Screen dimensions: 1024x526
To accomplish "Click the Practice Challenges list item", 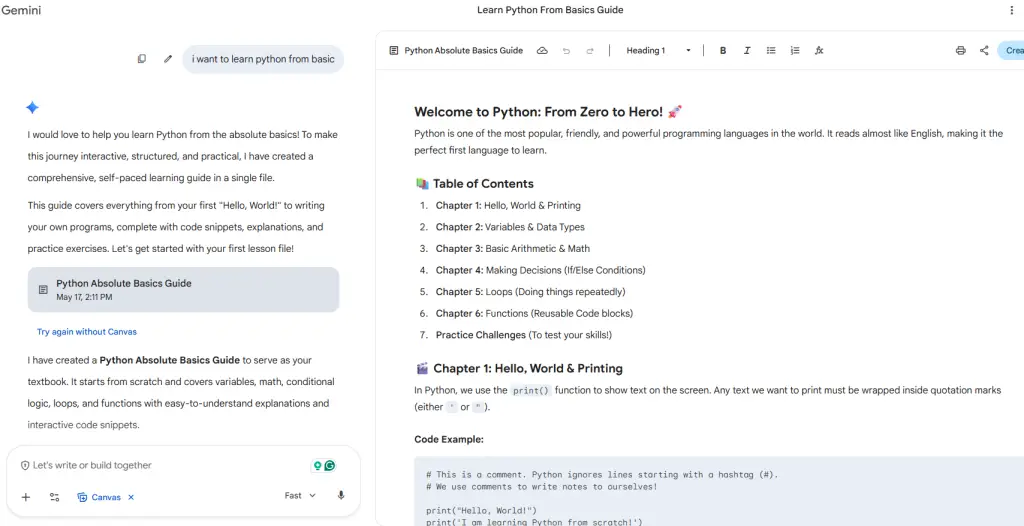I will pos(524,335).
